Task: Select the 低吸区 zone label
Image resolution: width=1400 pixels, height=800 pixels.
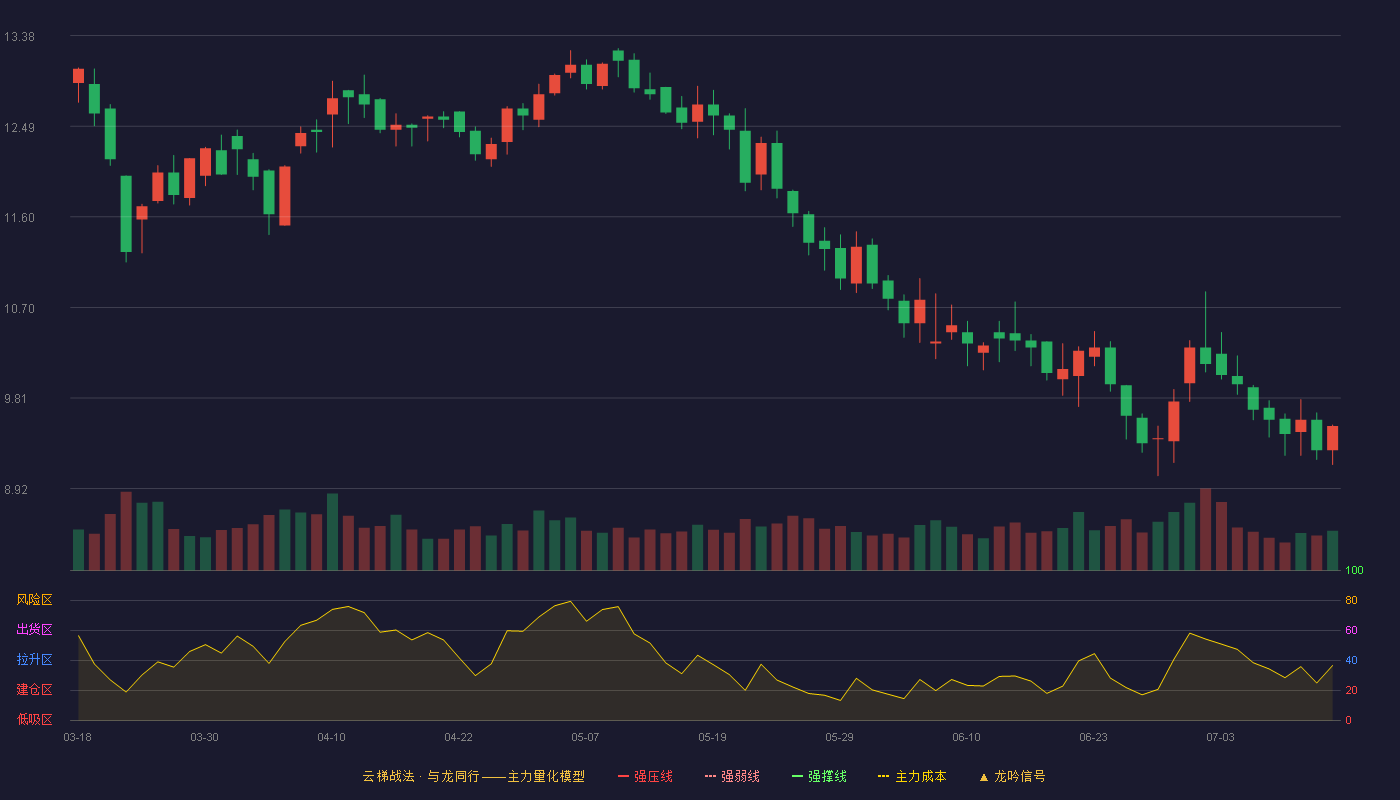Action: coord(34,720)
